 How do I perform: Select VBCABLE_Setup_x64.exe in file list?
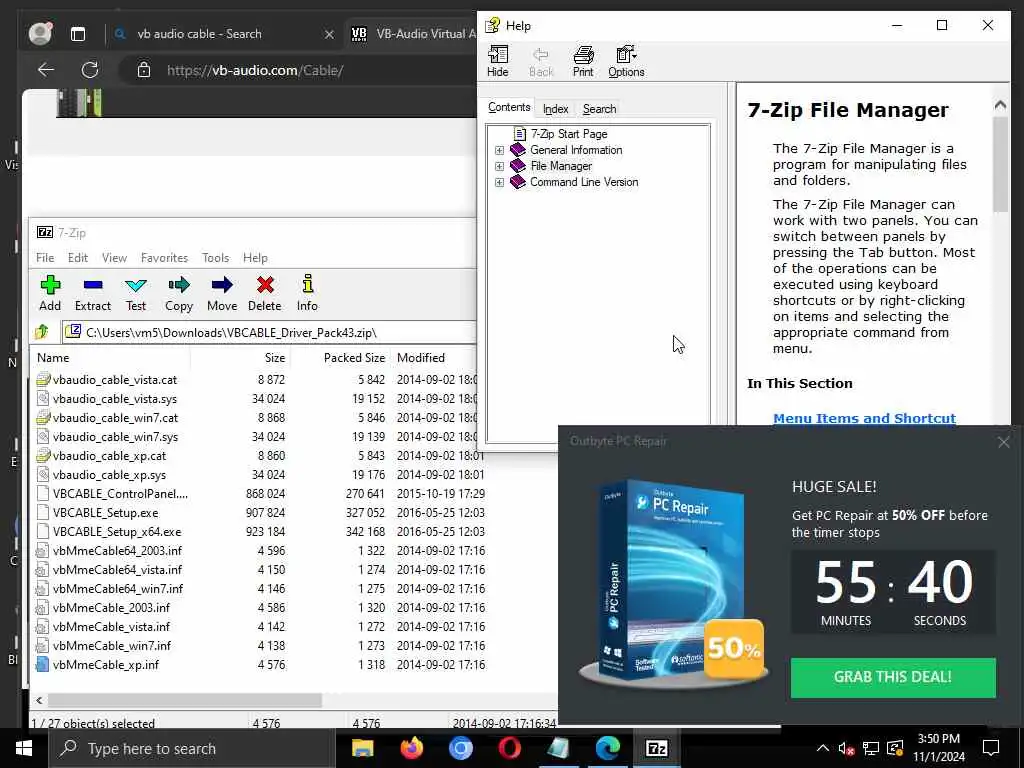click(117, 532)
